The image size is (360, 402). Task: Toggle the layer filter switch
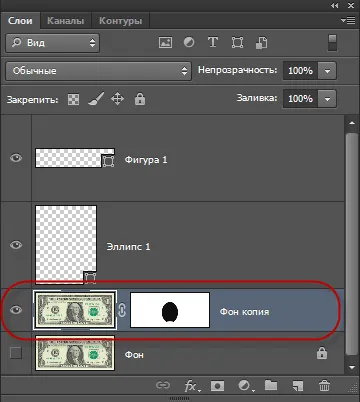(x=332, y=43)
